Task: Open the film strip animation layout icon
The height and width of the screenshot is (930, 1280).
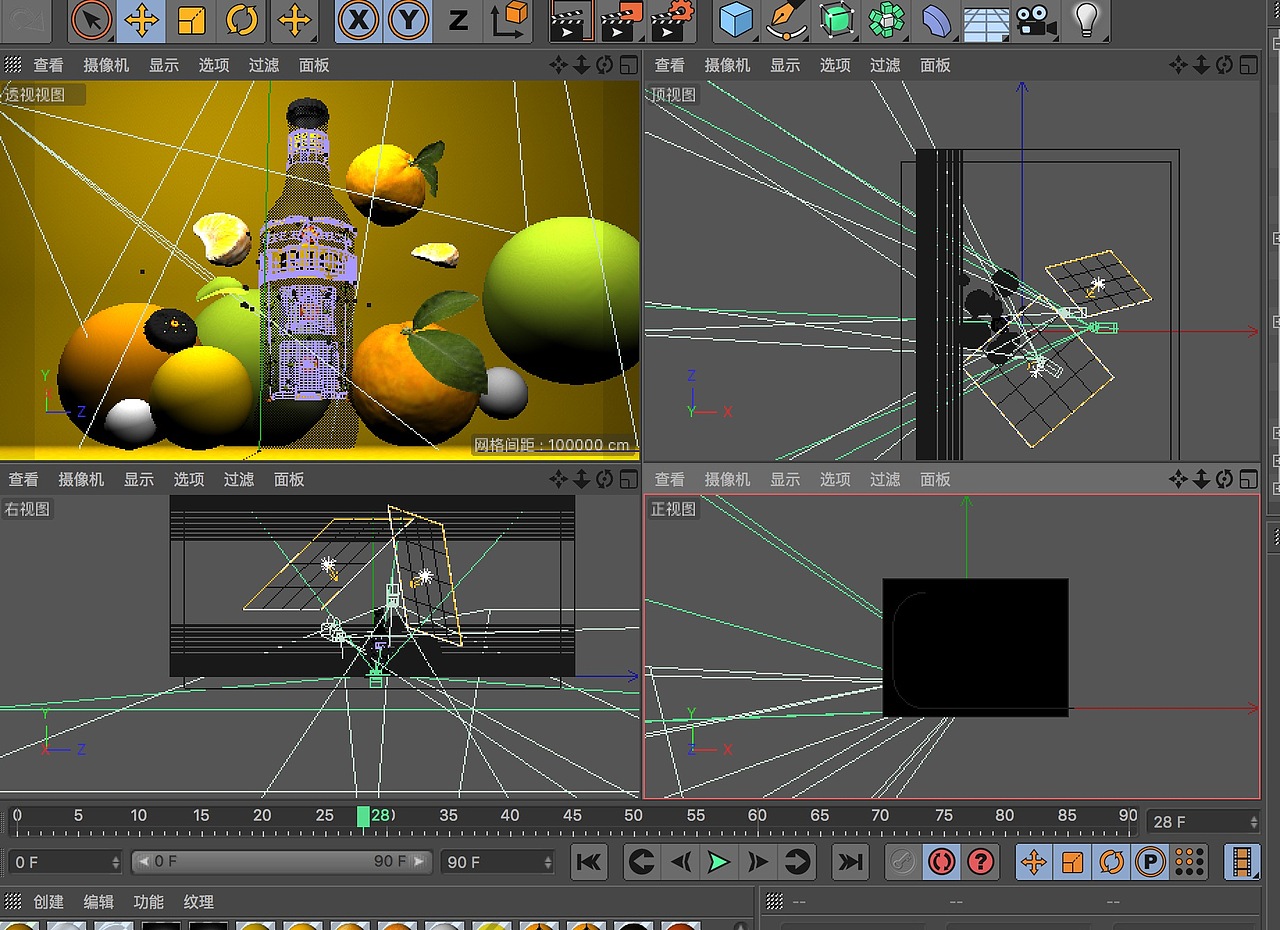Action: coord(1243,861)
